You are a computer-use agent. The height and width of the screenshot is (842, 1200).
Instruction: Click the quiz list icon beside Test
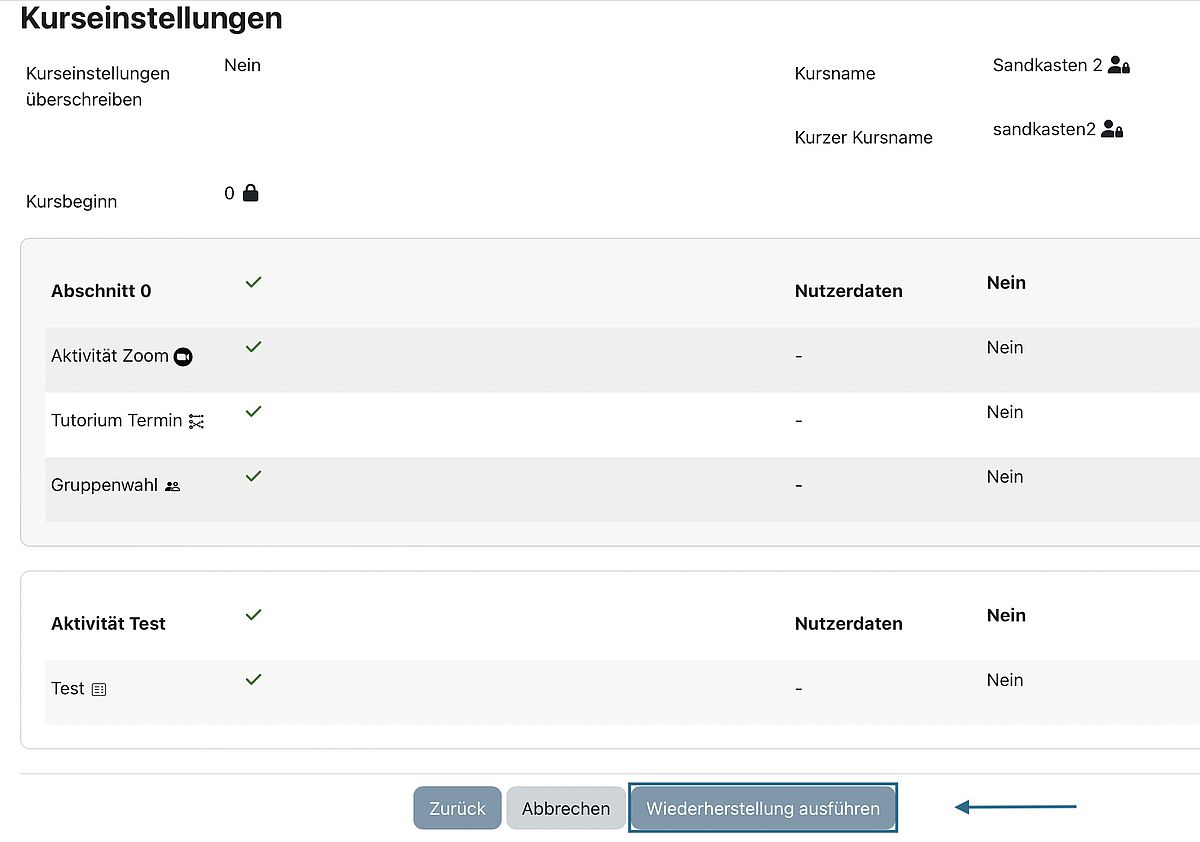point(98,690)
